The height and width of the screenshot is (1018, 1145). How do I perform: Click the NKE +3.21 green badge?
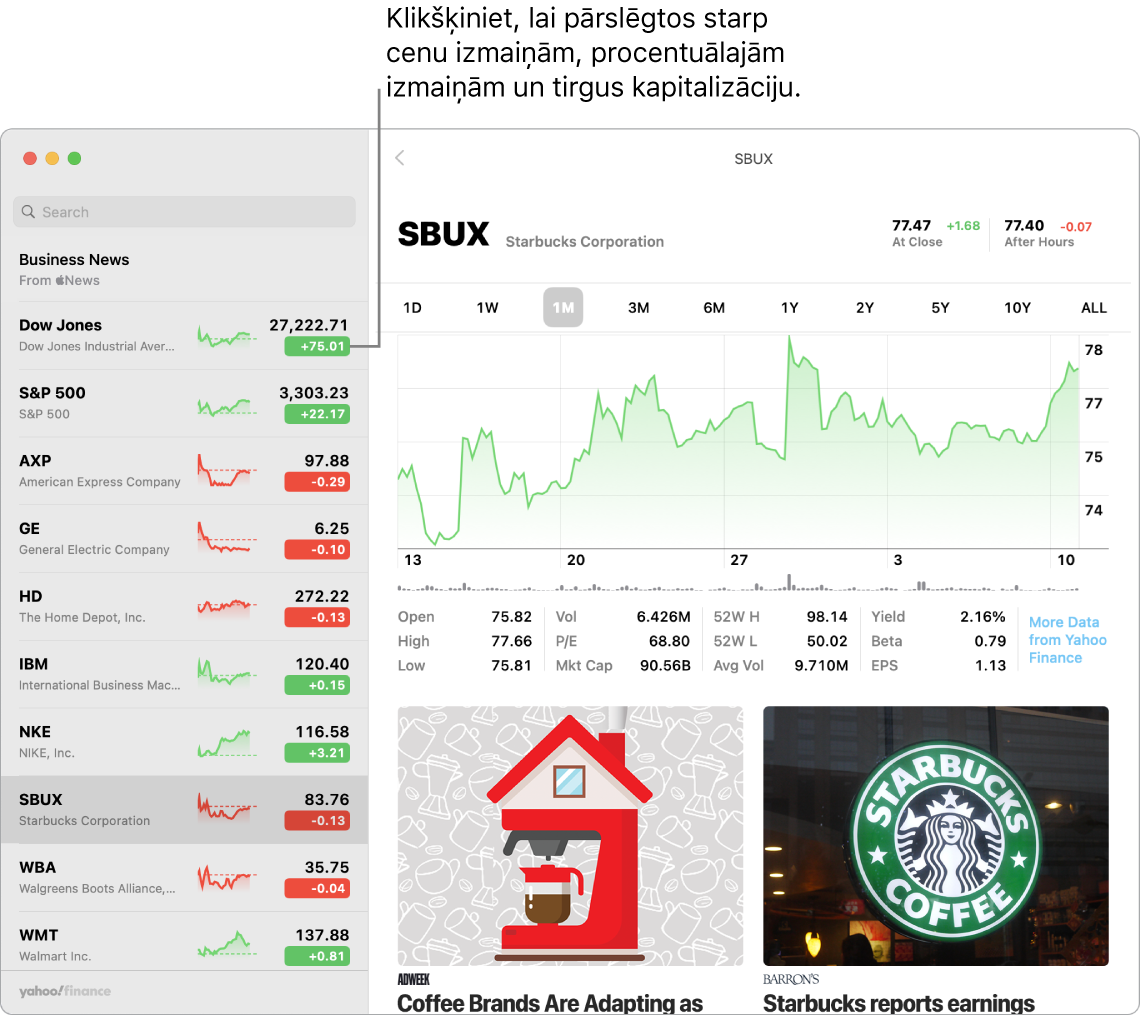317,753
